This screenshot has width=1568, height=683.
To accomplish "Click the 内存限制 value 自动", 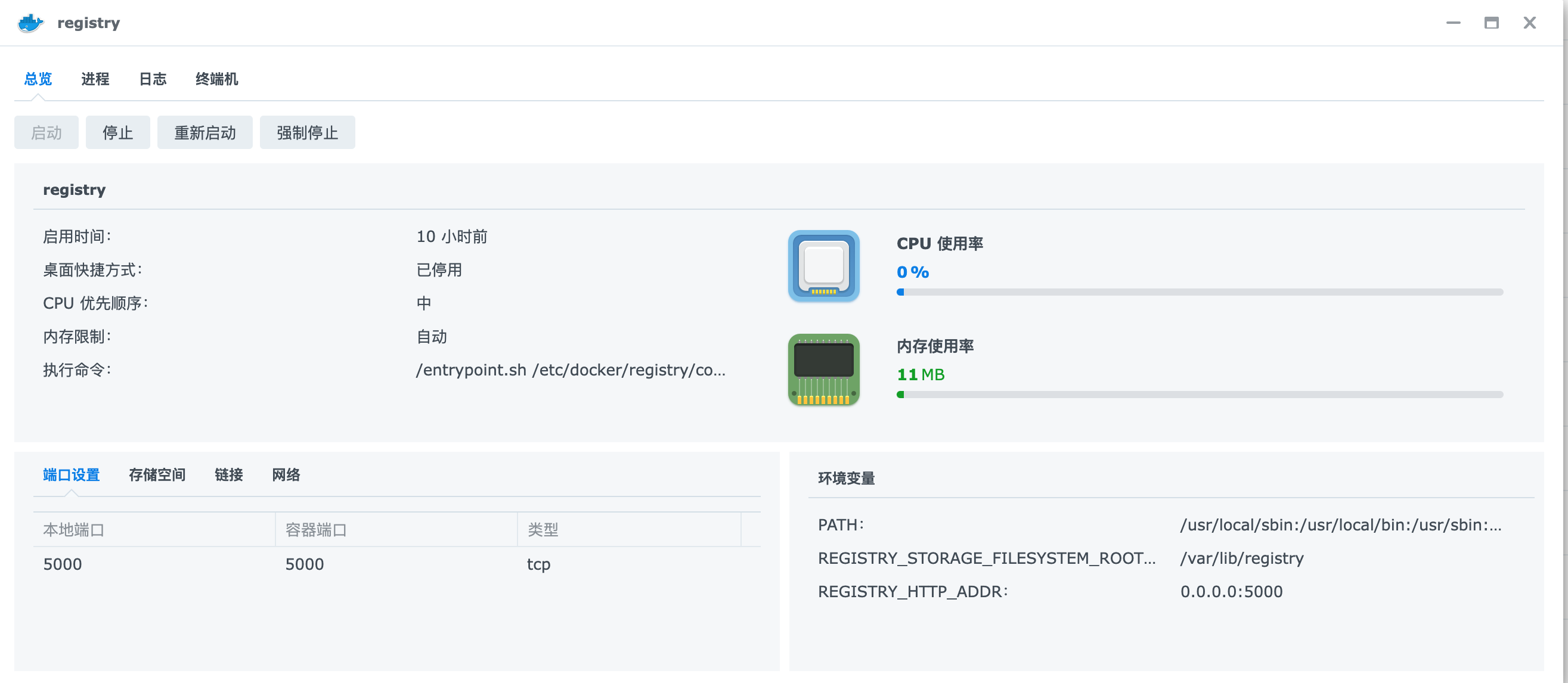I will coord(432,337).
